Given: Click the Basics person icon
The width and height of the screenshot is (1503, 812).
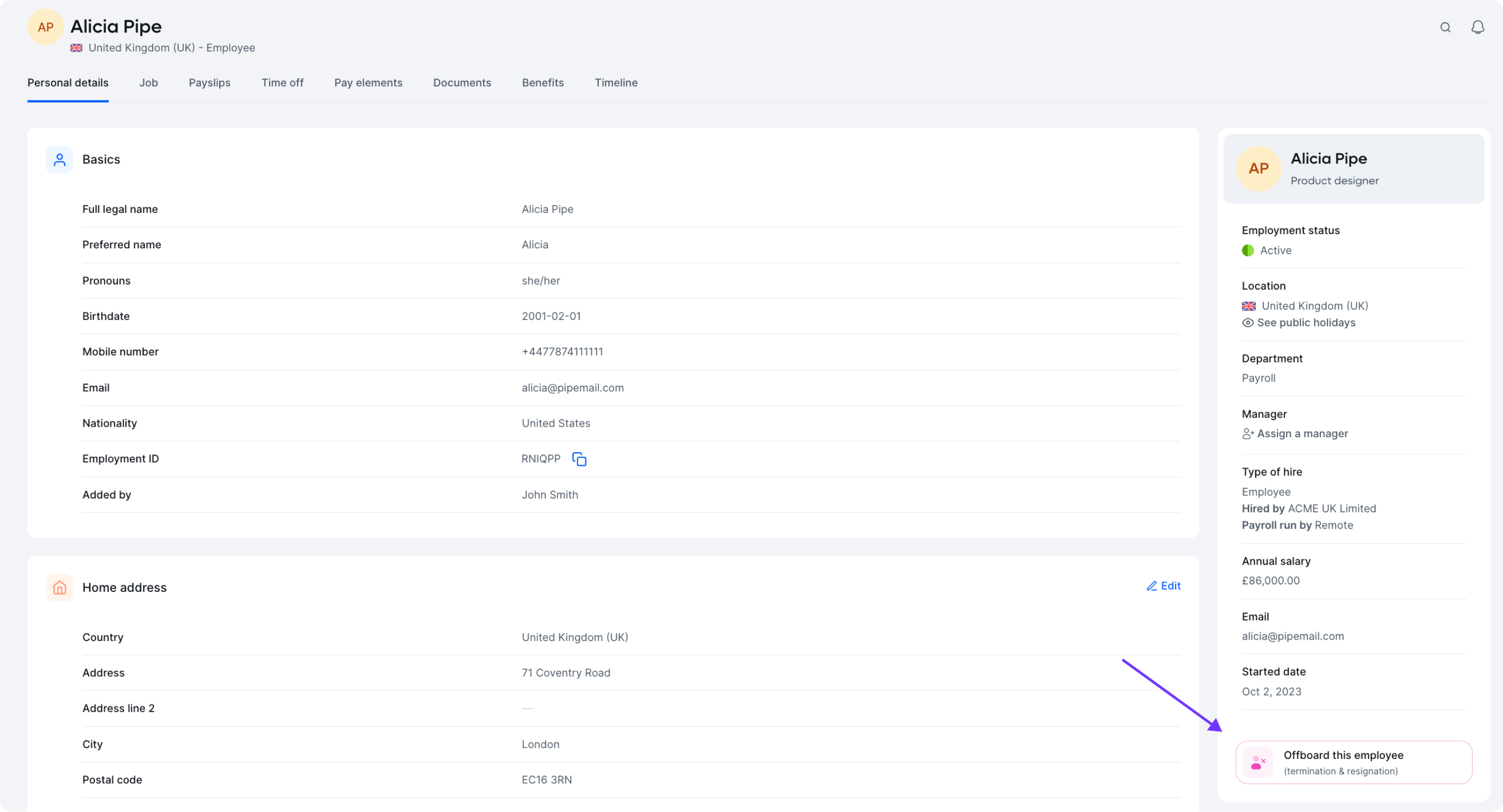Looking at the screenshot, I should (59, 159).
